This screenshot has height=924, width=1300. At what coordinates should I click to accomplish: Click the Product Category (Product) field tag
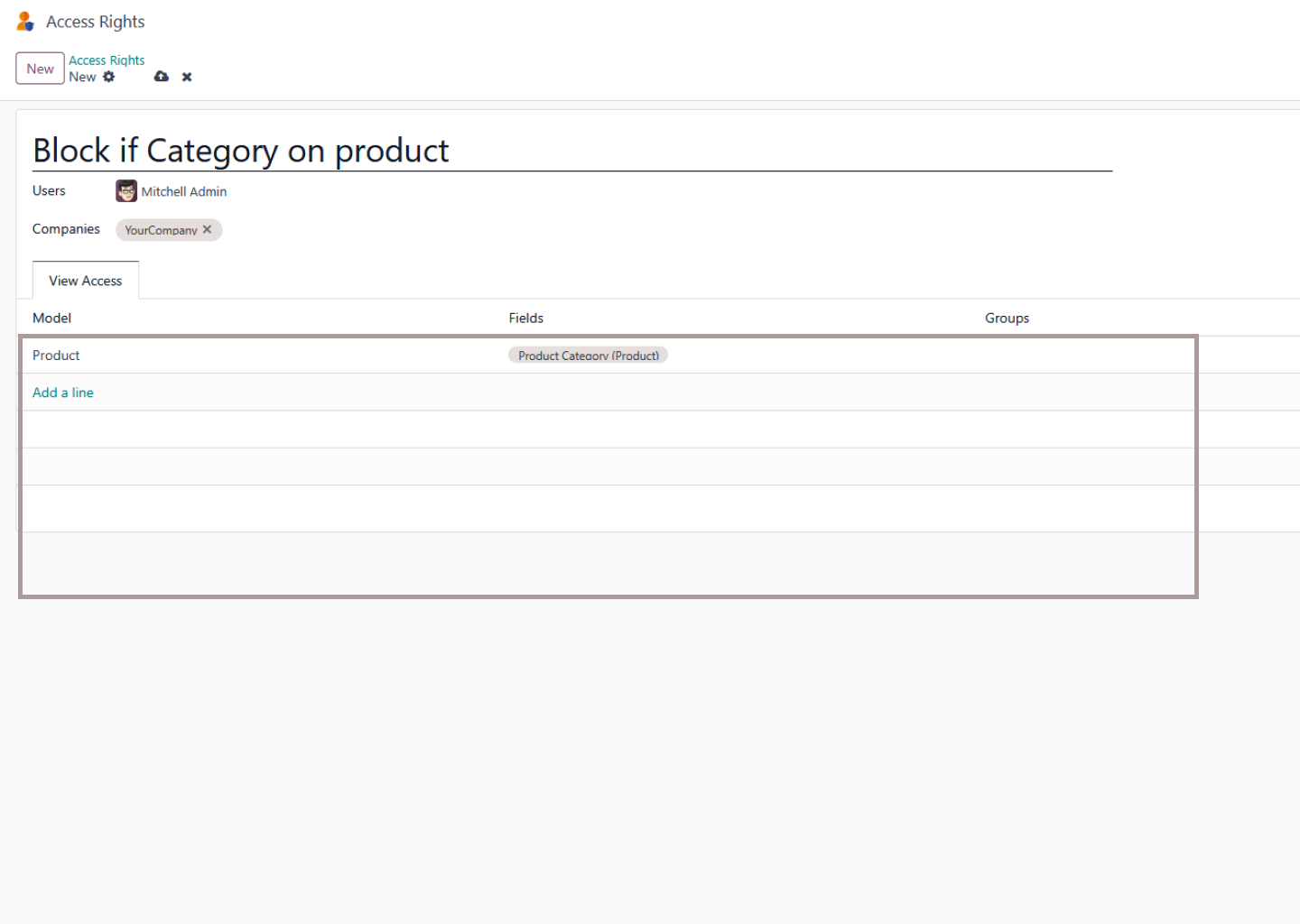click(x=588, y=356)
